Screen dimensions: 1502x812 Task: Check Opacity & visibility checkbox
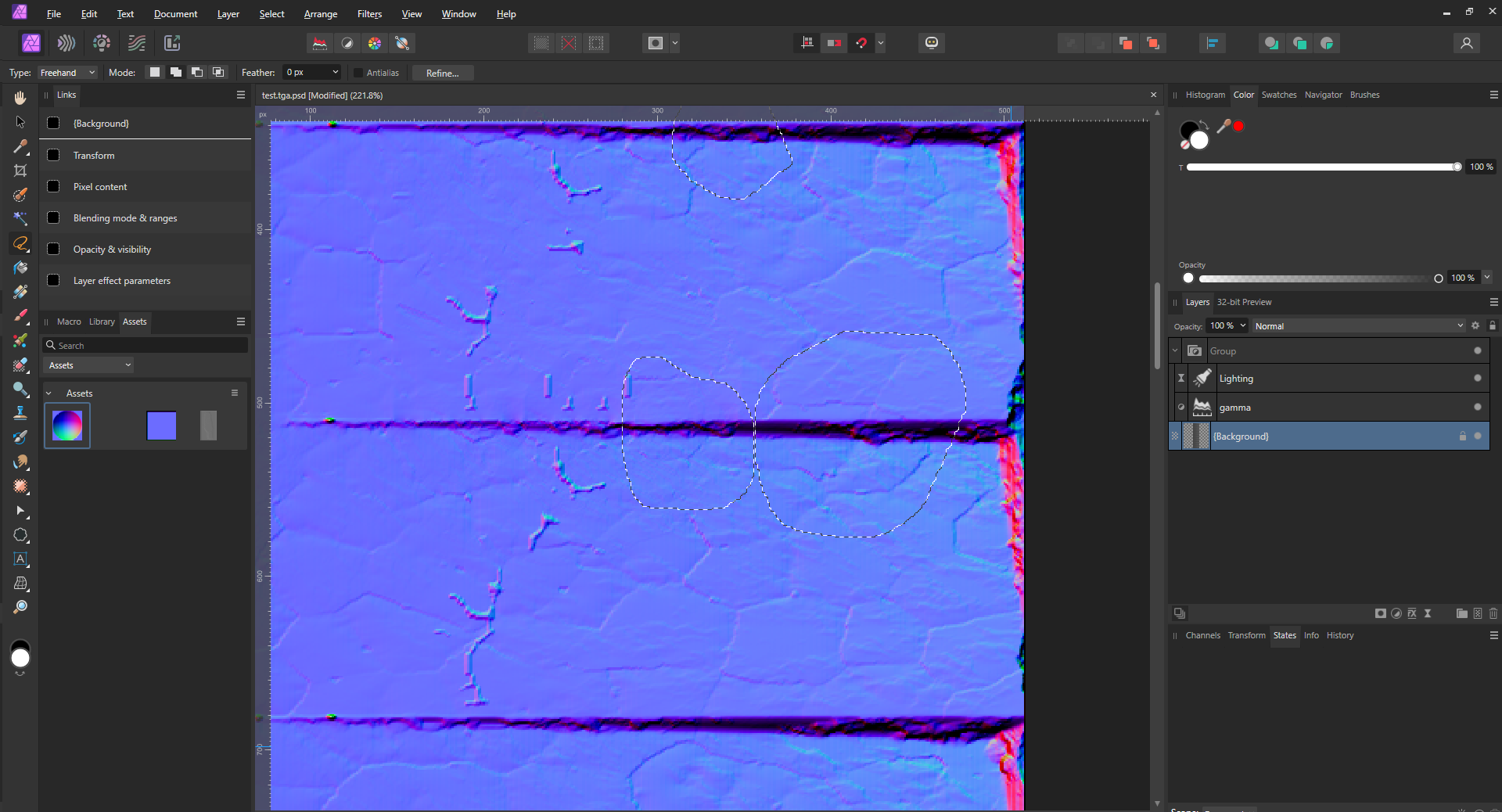pos(53,249)
